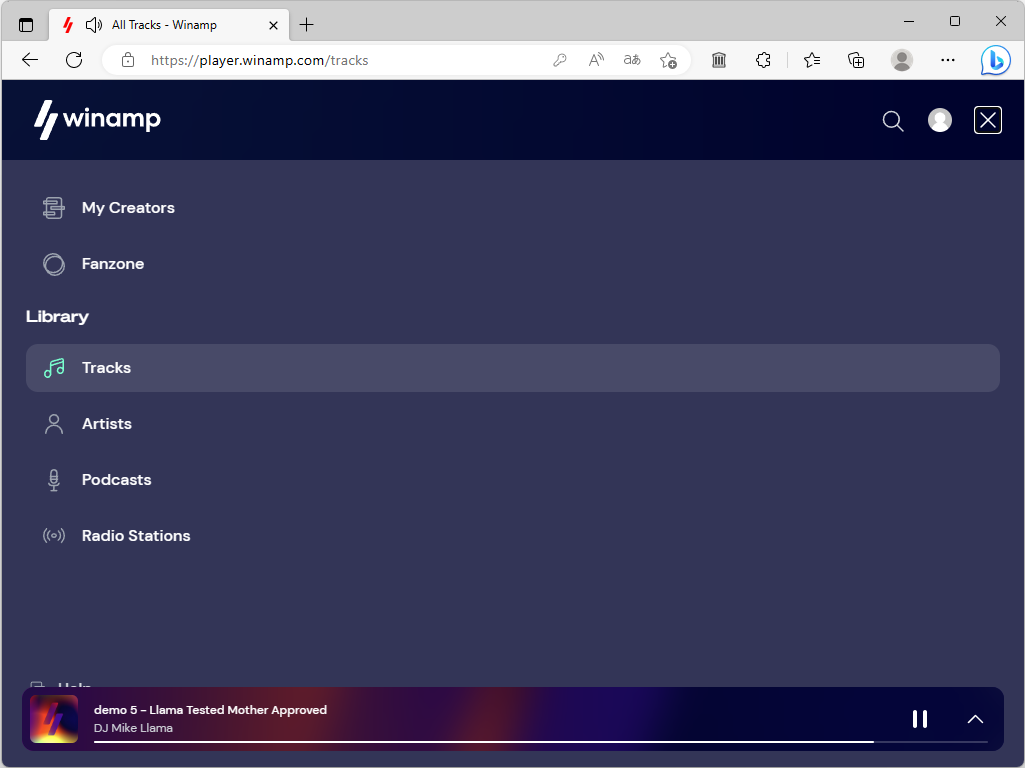
Task: Open Radio Stations label
Action: click(136, 536)
